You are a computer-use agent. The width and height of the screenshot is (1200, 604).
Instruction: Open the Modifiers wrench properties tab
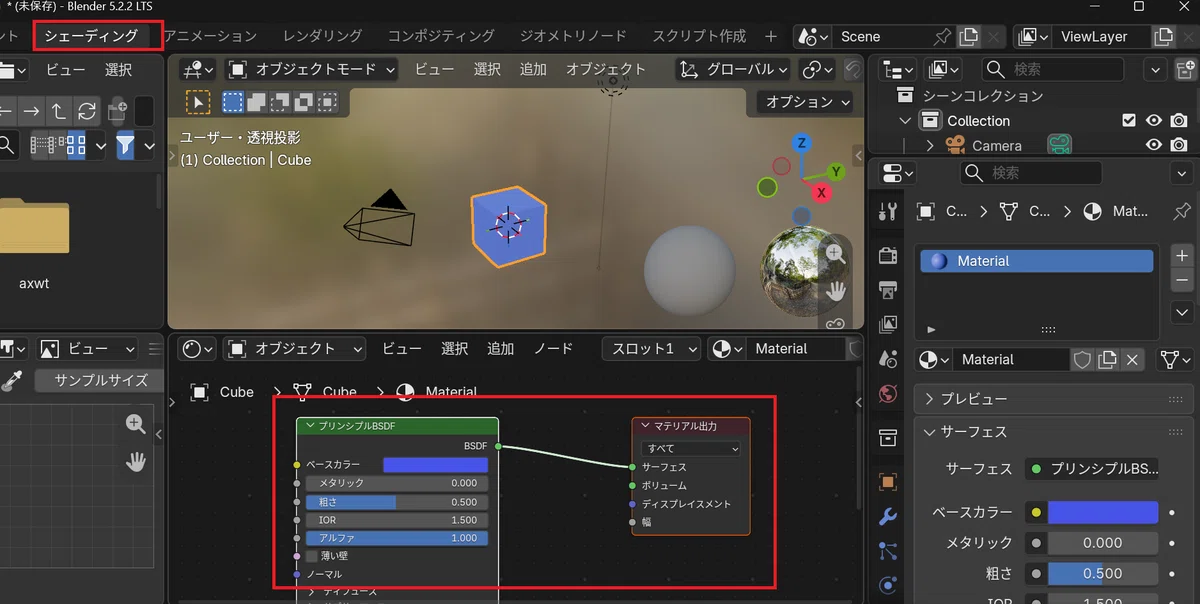coord(888,517)
